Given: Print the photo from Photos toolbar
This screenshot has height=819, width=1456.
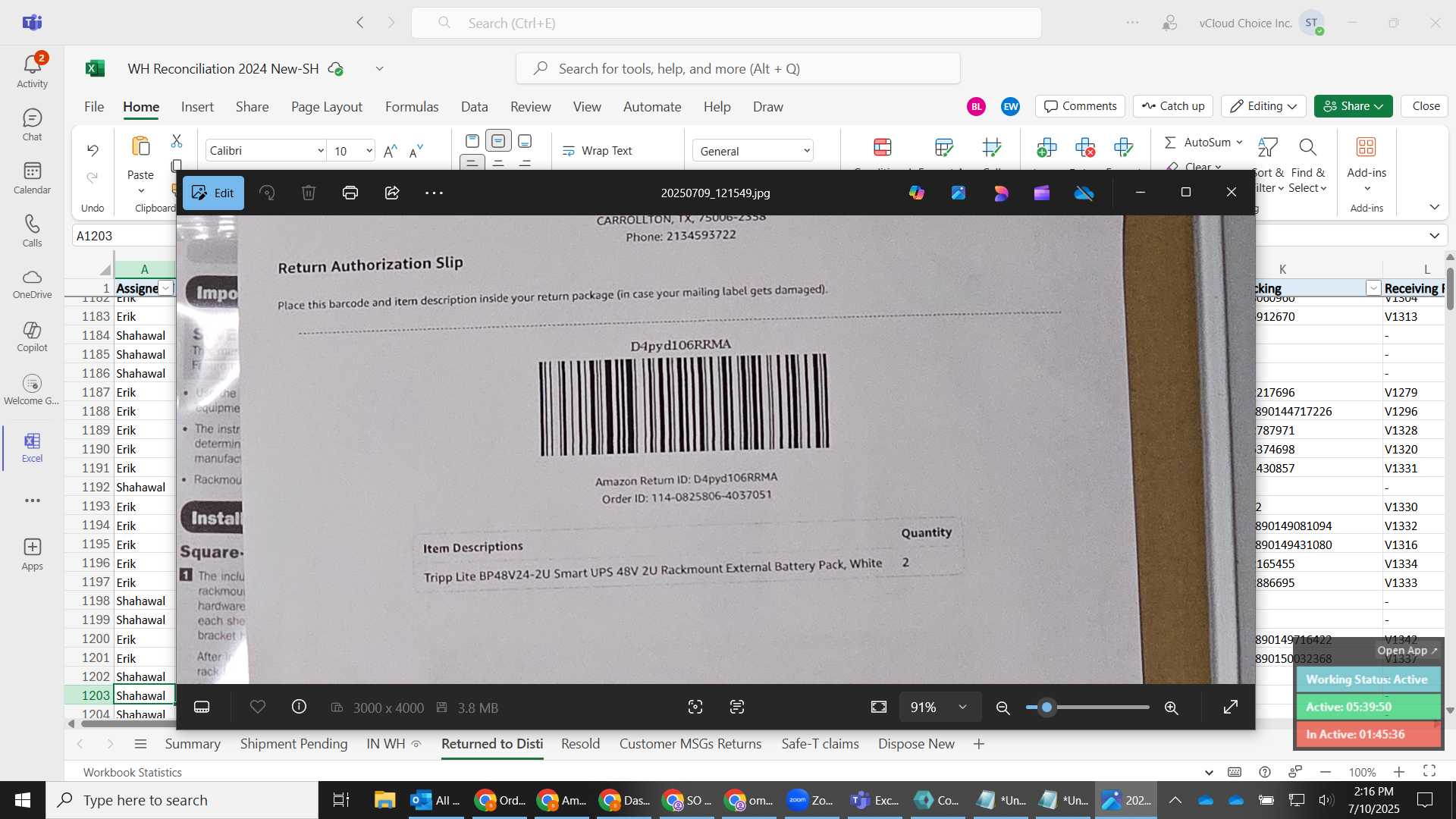Looking at the screenshot, I should point(350,193).
